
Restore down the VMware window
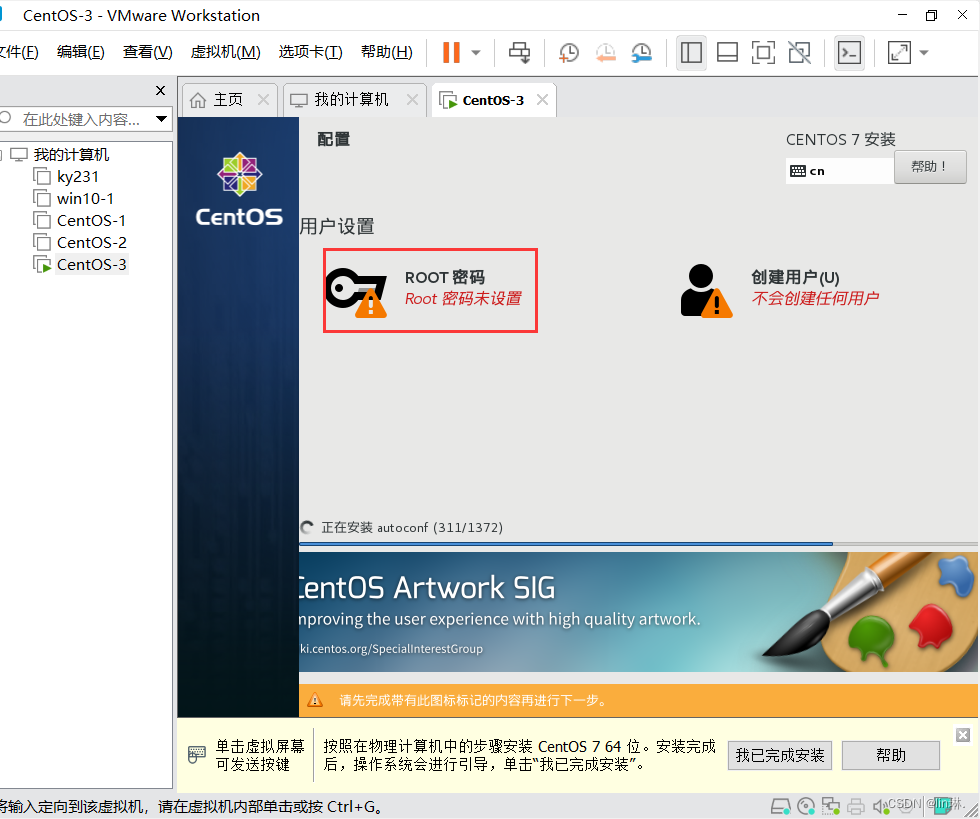coord(931,15)
